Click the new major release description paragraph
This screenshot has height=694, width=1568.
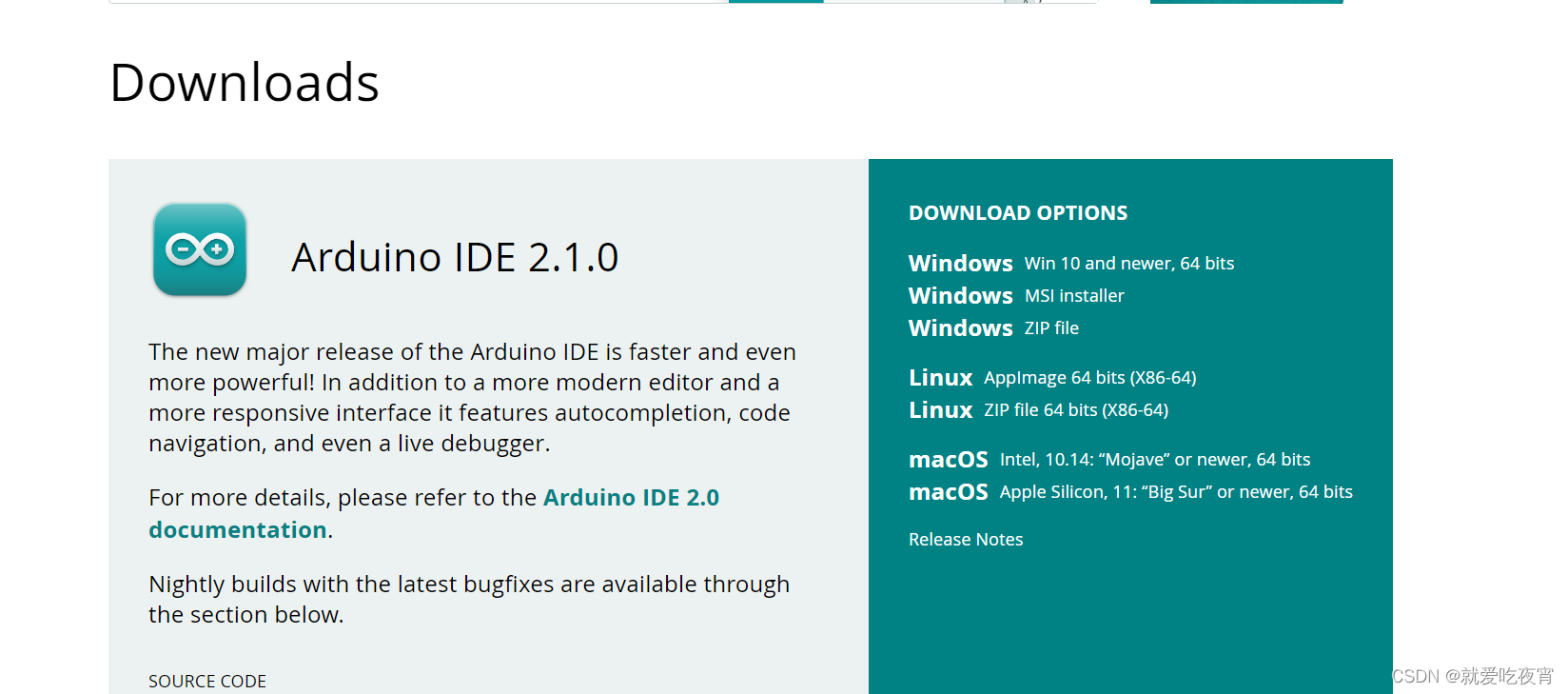click(x=472, y=397)
